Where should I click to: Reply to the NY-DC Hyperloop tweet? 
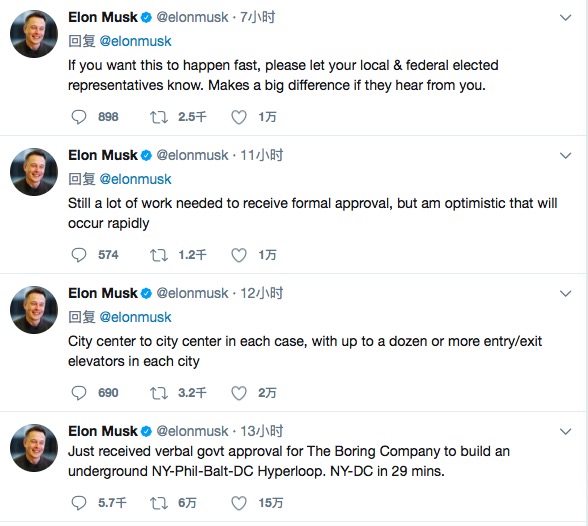click(x=79, y=503)
